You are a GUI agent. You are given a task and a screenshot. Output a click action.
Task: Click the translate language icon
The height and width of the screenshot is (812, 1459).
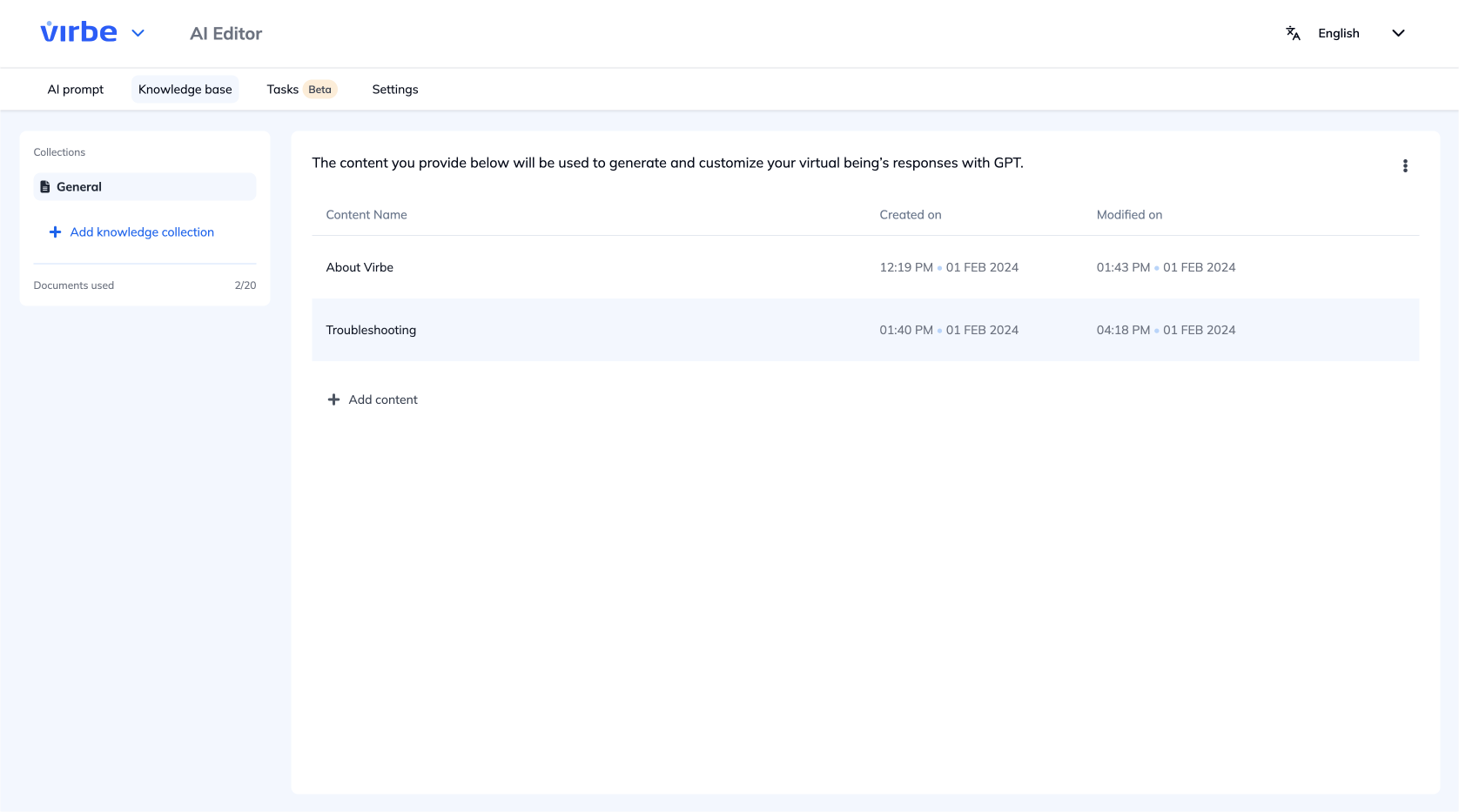tap(1293, 33)
